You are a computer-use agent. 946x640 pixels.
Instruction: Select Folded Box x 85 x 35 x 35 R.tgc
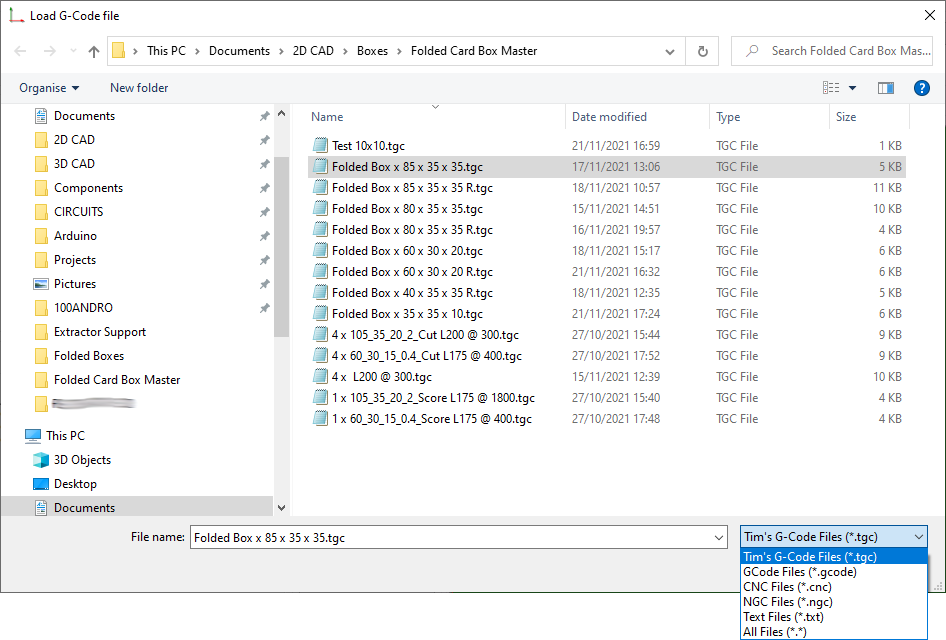tap(606, 188)
